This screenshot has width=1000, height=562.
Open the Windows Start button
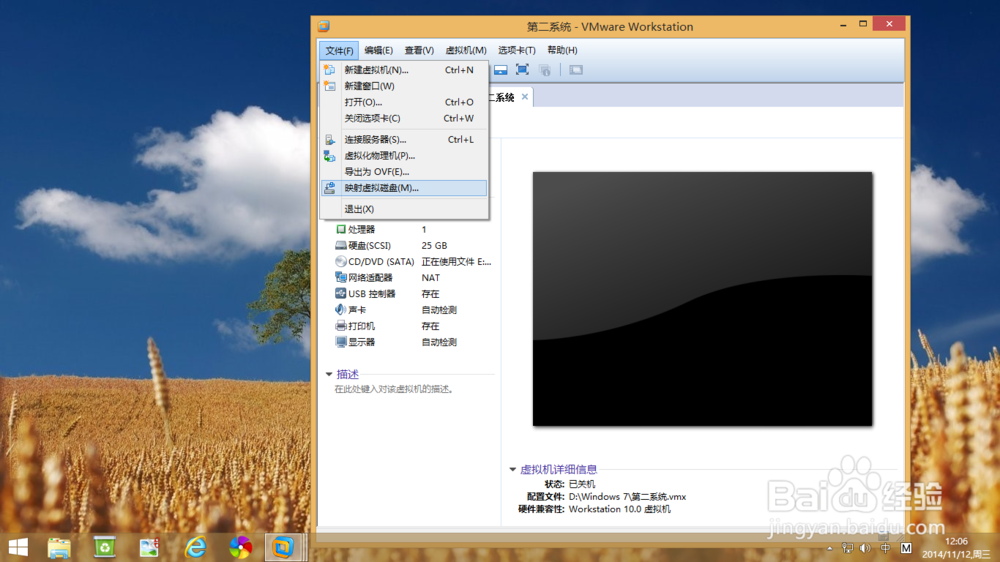[18, 547]
